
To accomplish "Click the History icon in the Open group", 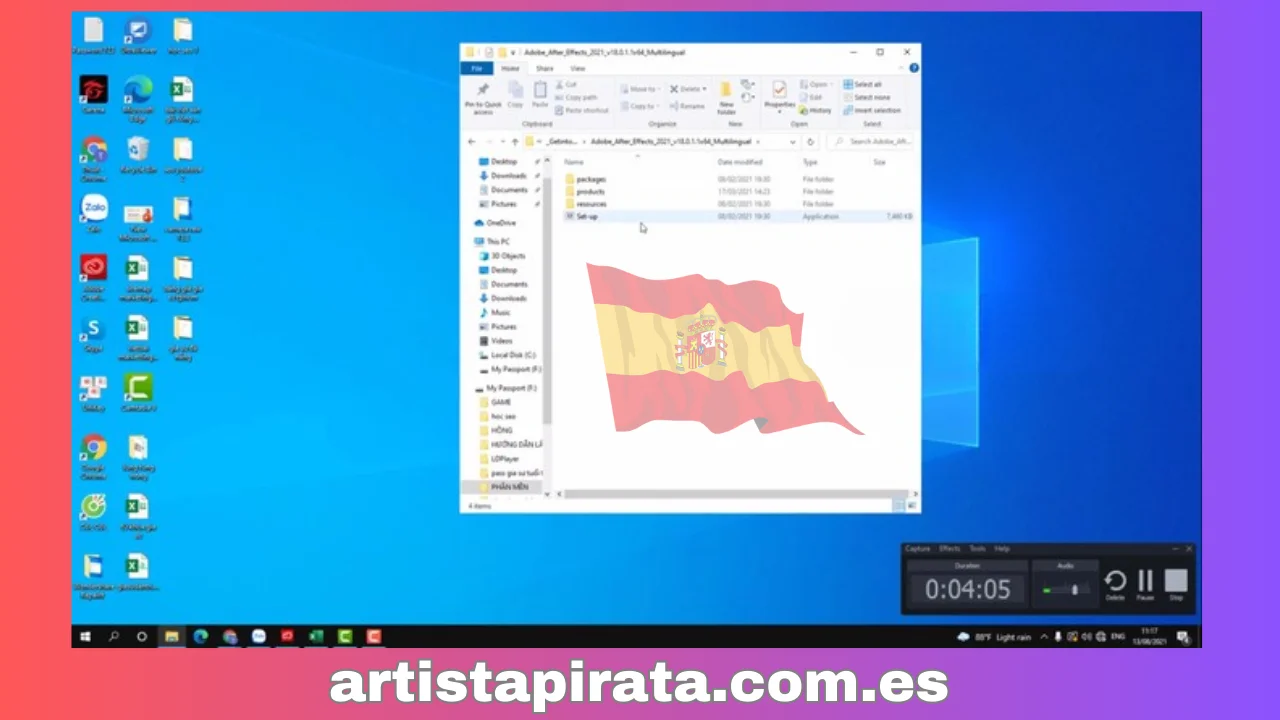I will [817, 110].
